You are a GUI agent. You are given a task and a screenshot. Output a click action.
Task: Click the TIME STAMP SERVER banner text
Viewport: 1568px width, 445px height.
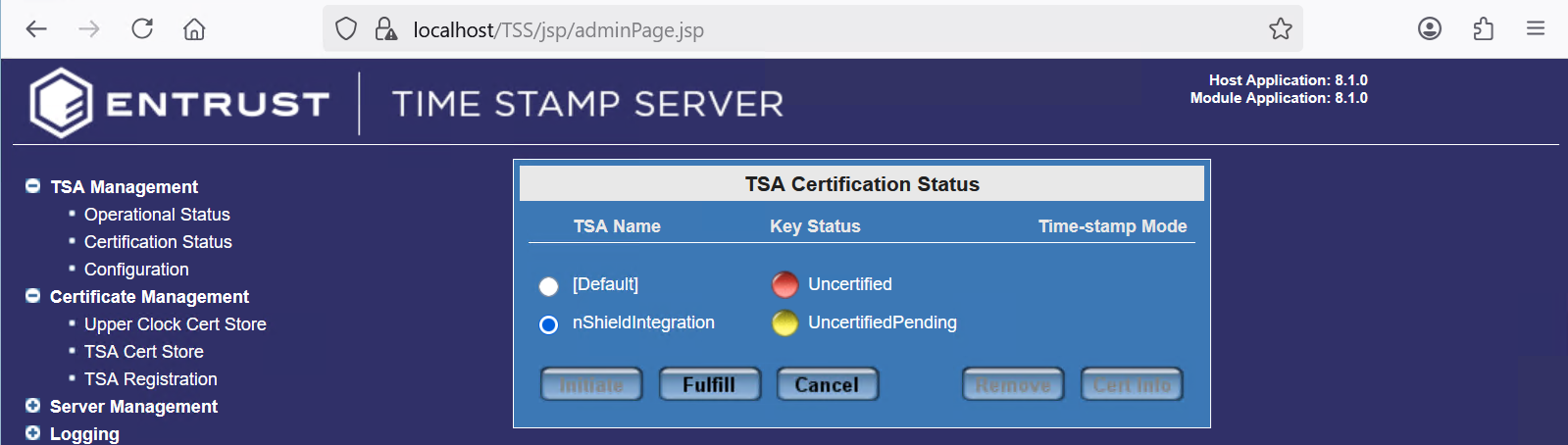click(588, 104)
